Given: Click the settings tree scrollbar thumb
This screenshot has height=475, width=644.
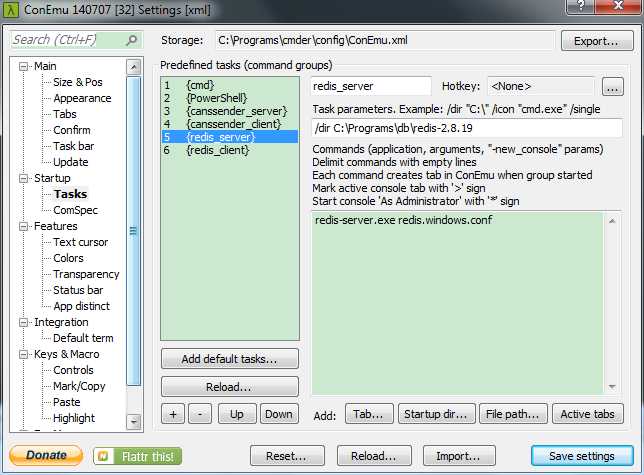Looking at the screenshot, I should click(133, 231).
